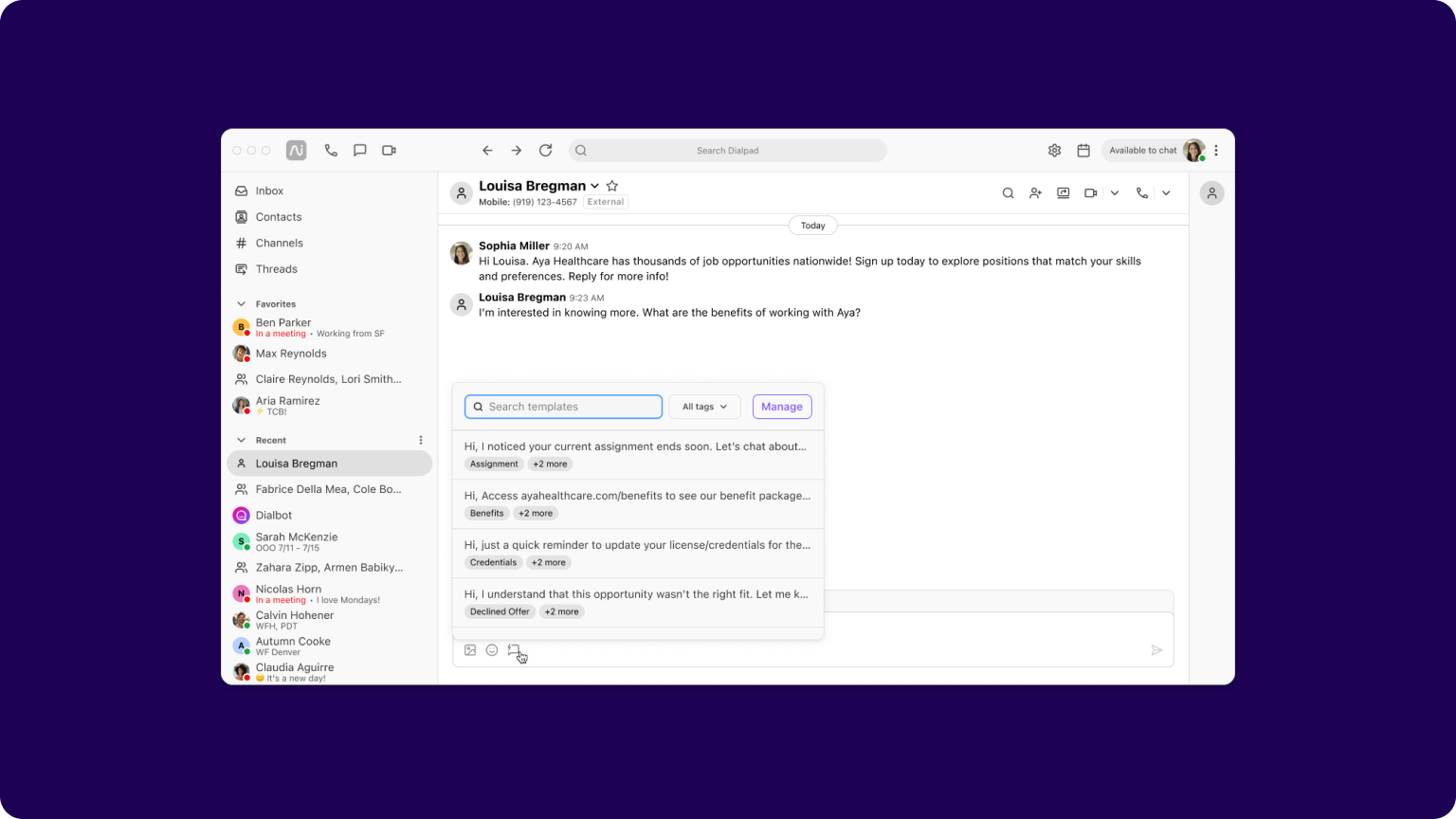Click inside the Search templates field

pos(562,407)
